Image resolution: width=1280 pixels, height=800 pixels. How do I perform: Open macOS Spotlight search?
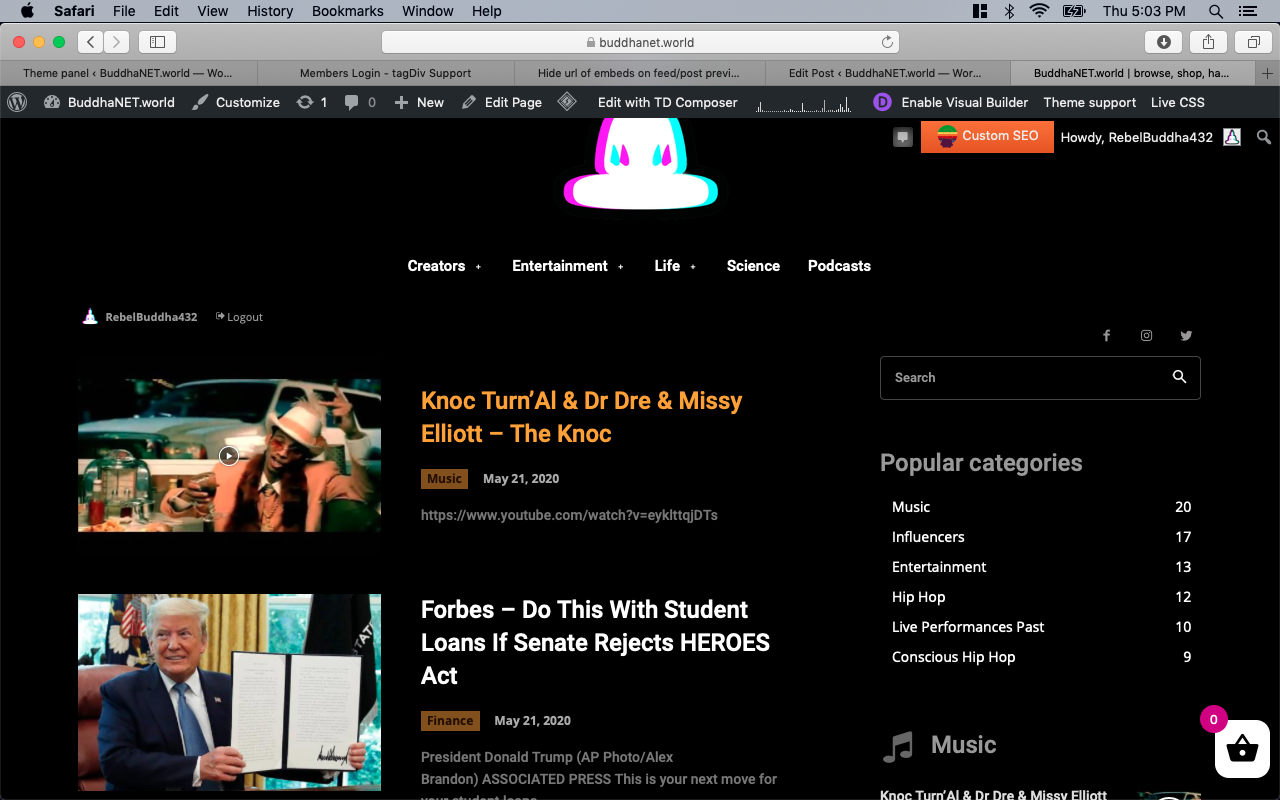[1216, 11]
